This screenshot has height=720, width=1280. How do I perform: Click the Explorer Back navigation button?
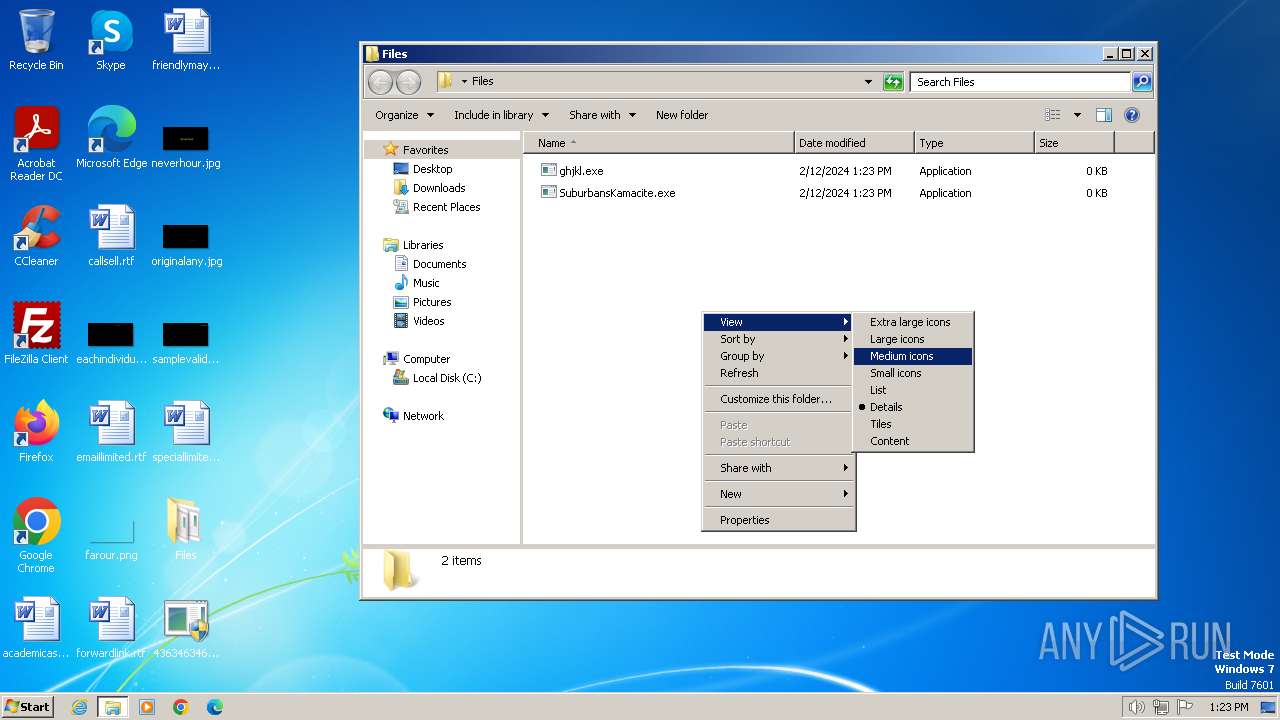[381, 82]
